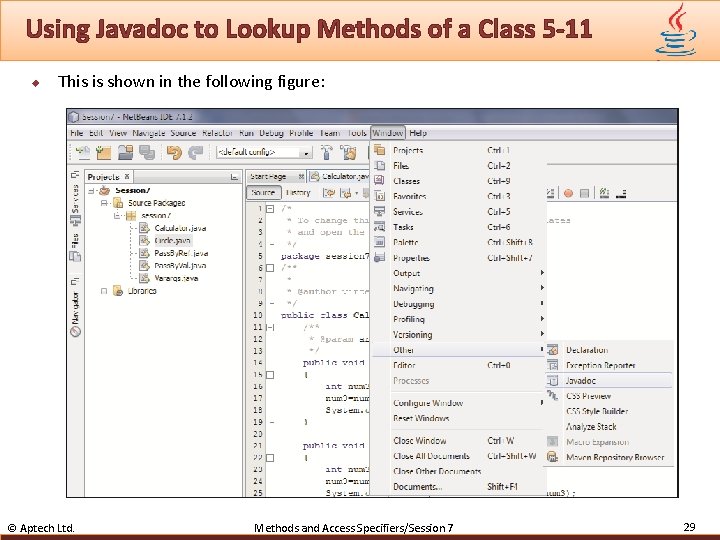Click the Properties icon in Window menu
Image resolution: width=720 pixels, height=540 pixels.
click(x=379, y=258)
